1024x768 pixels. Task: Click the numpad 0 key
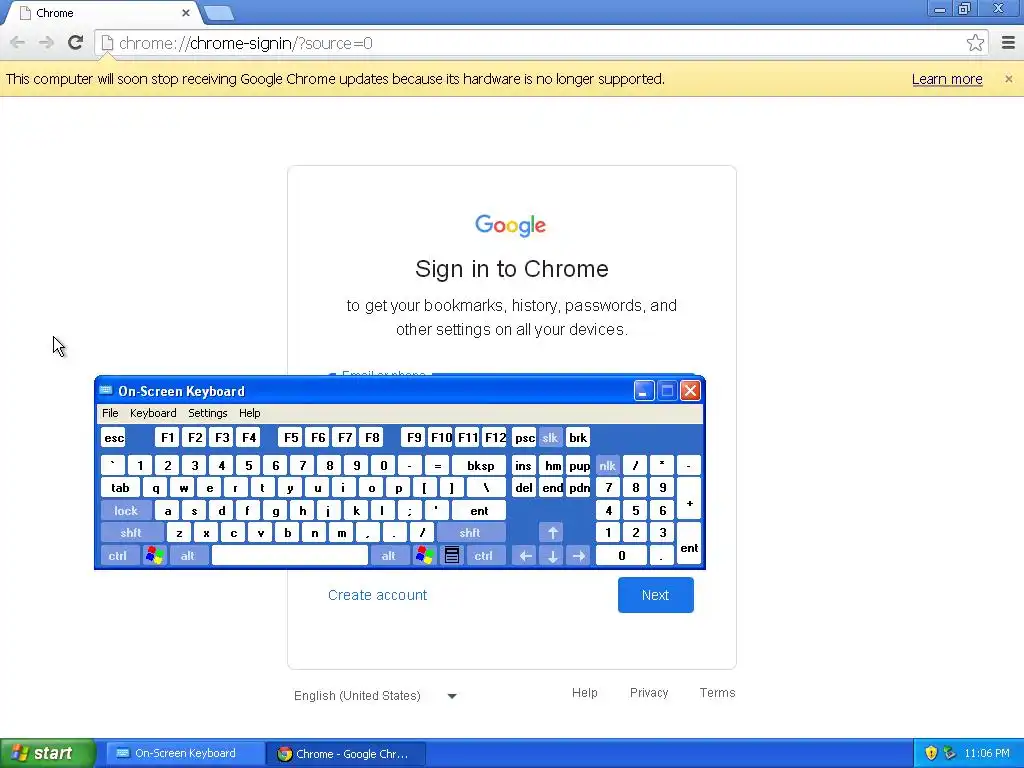tap(622, 556)
